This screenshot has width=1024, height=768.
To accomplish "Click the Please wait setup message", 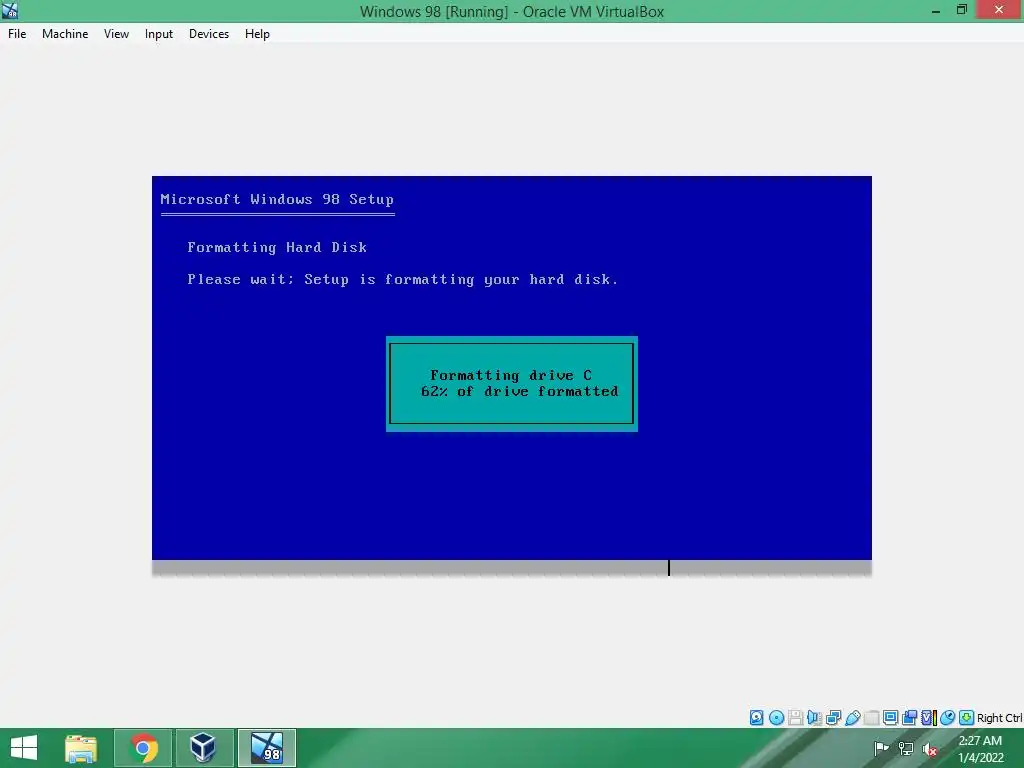I will 402,280.
